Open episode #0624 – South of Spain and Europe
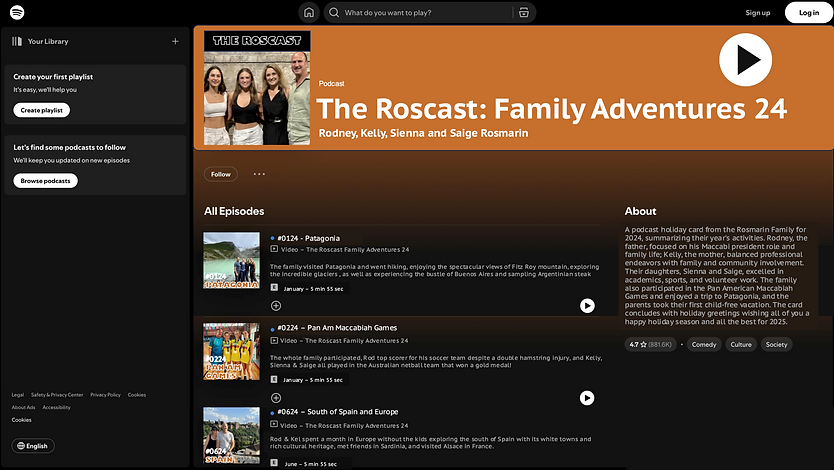 [338, 412]
